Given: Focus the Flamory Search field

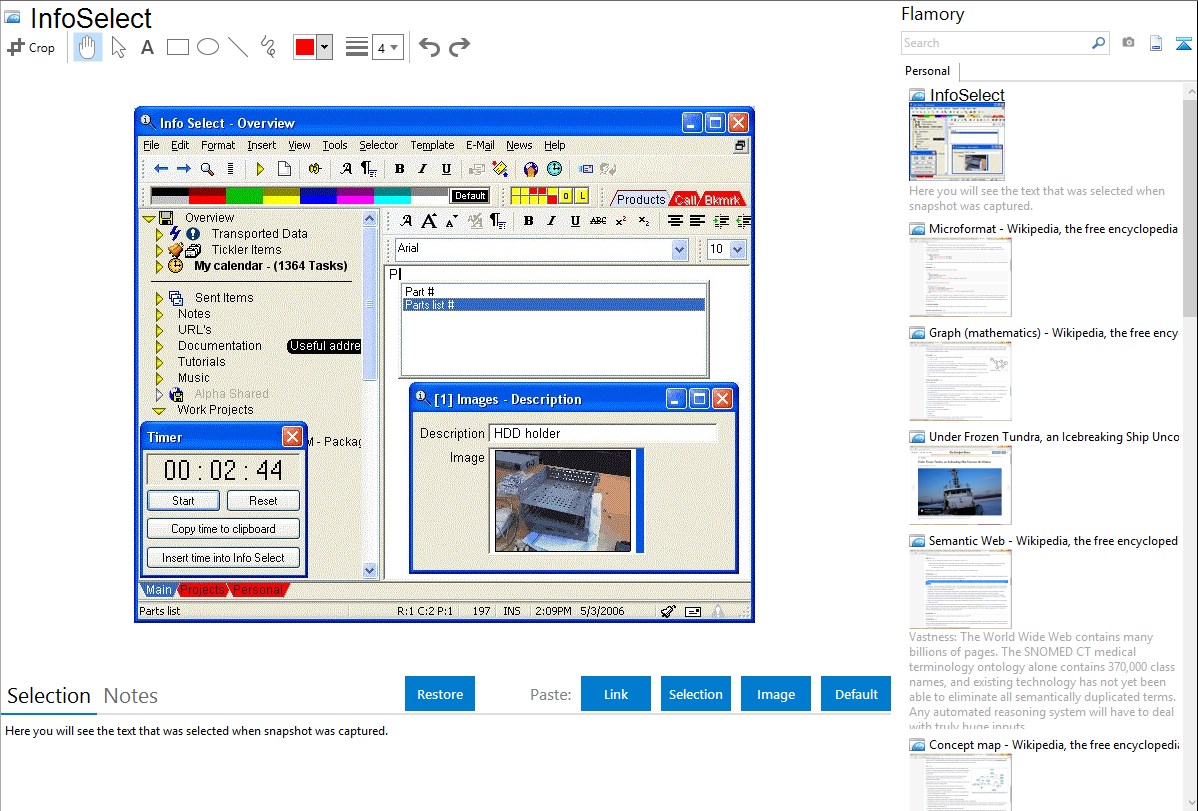Looking at the screenshot, I should (x=996, y=43).
